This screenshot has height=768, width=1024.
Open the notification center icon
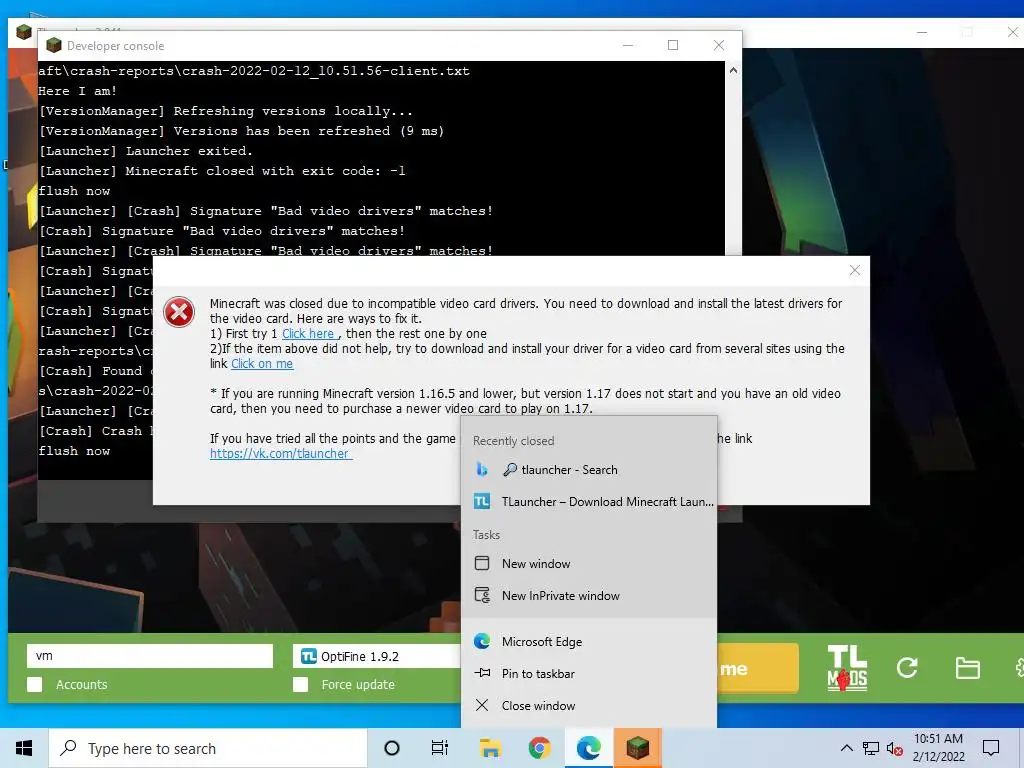991,748
